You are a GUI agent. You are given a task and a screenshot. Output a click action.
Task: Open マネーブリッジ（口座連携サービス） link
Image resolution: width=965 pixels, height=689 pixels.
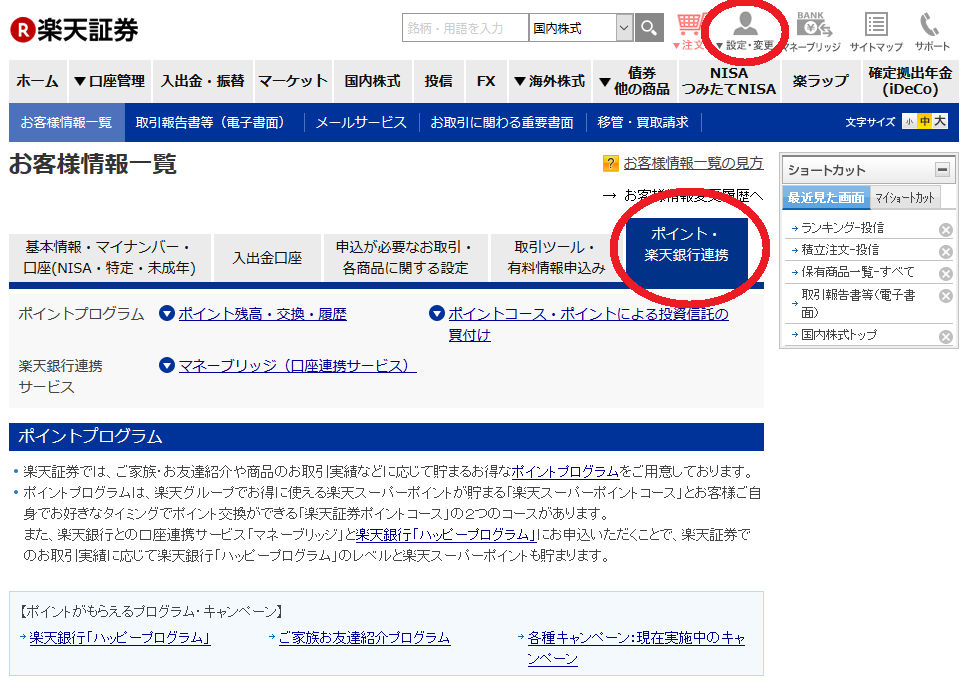297,366
